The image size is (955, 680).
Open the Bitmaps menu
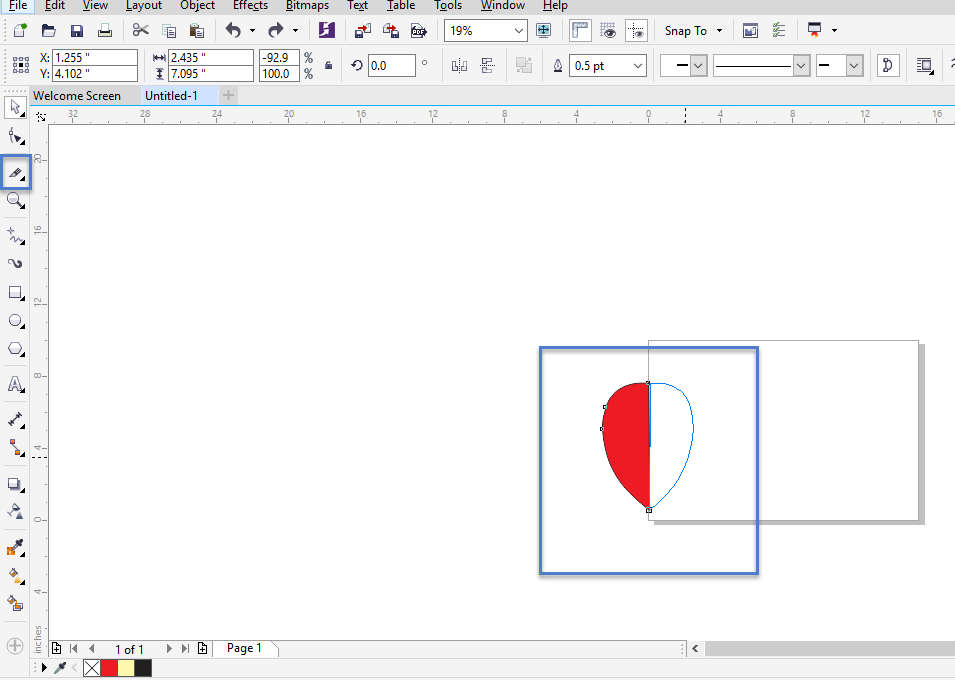click(307, 6)
